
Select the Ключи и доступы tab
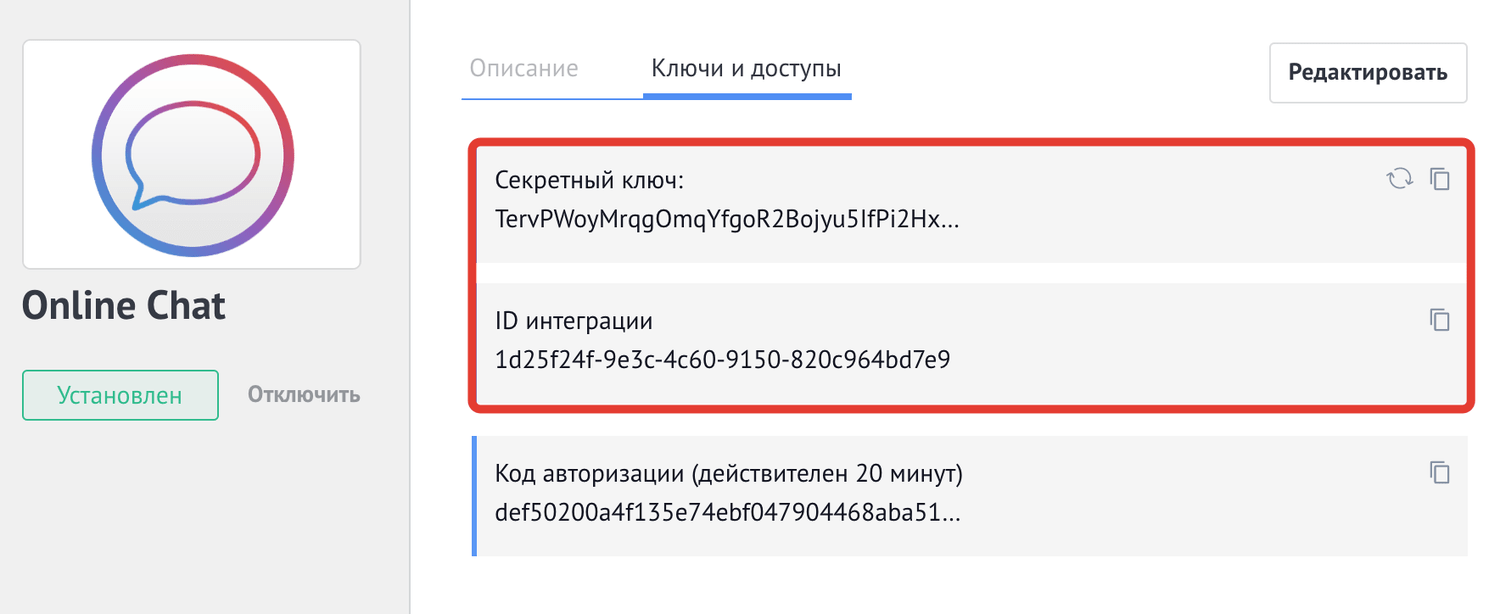(x=746, y=69)
